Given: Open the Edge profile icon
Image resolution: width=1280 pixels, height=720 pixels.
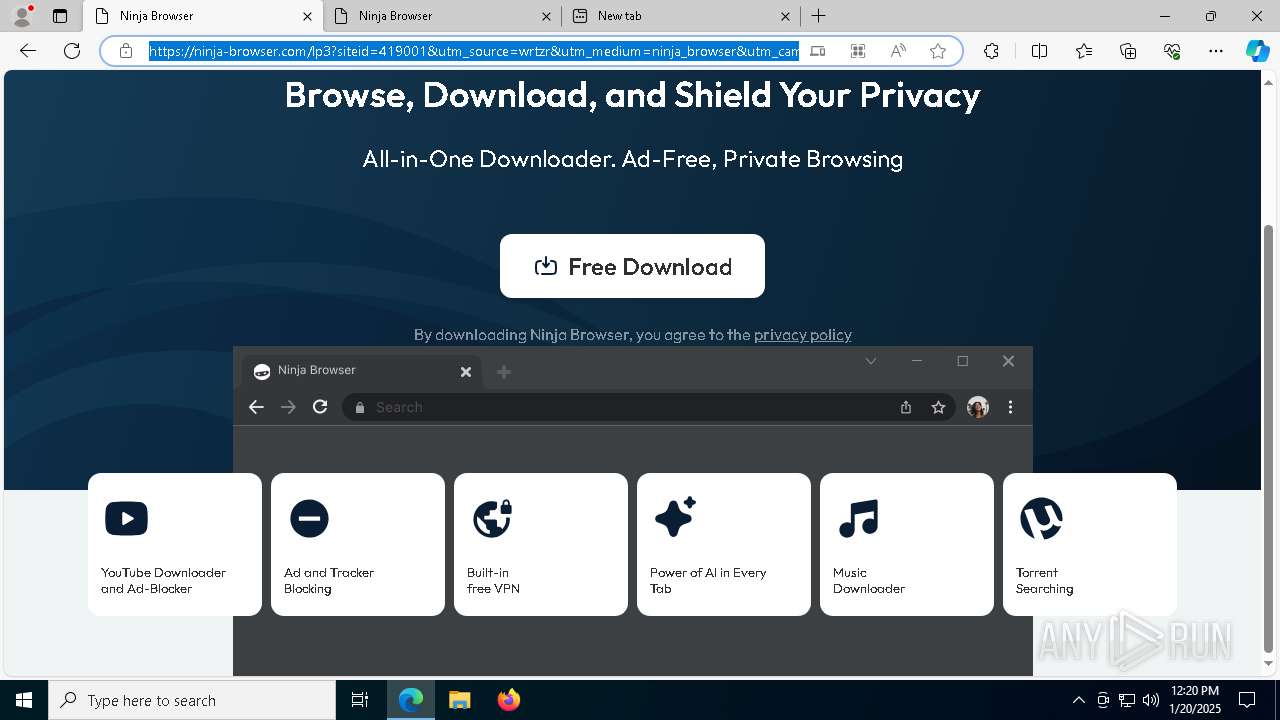Looking at the screenshot, I should pyautogui.click(x=21, y=16).
